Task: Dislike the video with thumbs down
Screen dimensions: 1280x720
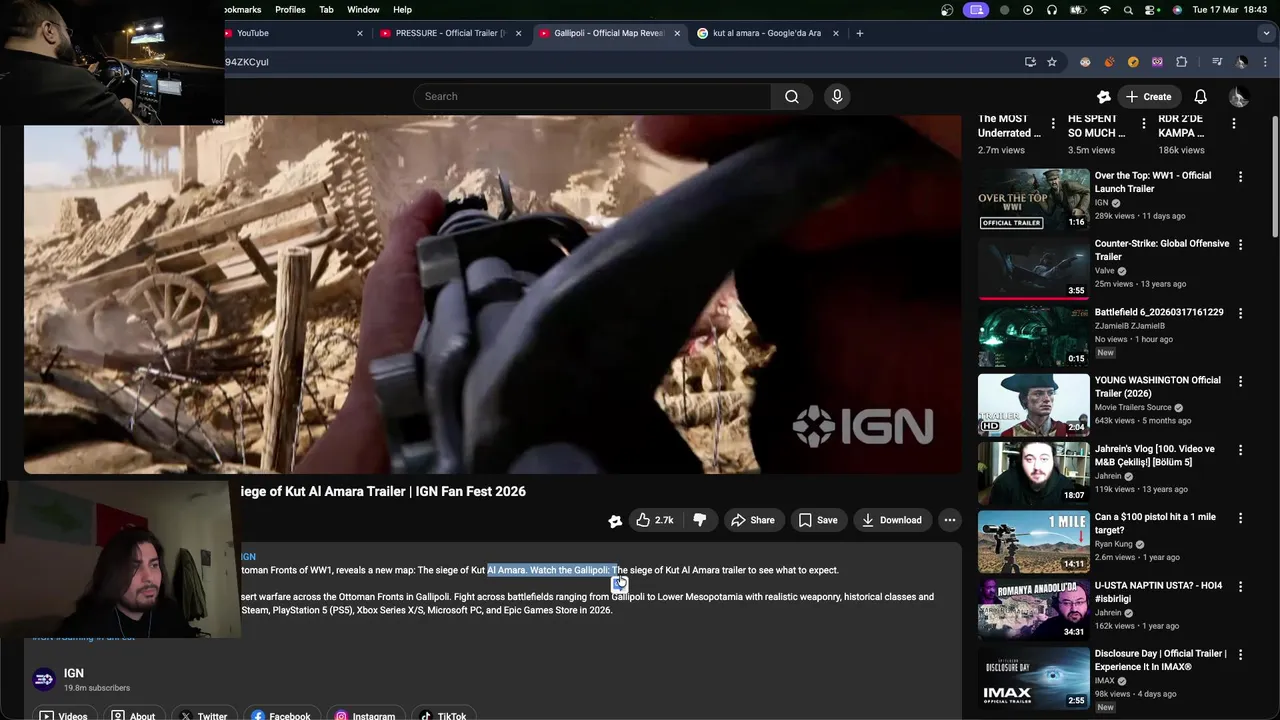Action: (x=700, y=520)
